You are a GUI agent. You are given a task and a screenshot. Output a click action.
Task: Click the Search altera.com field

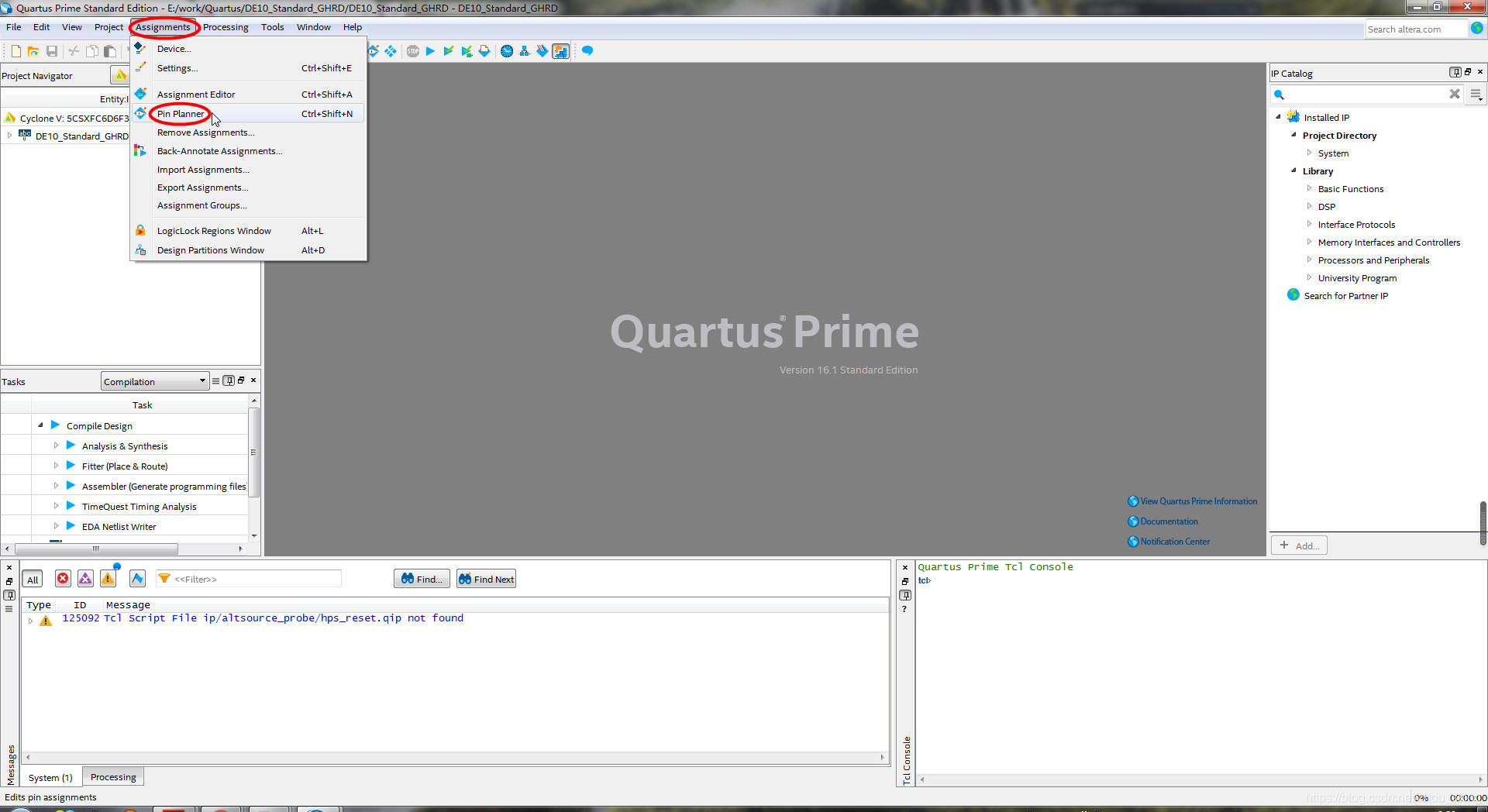coord(1417,29)
